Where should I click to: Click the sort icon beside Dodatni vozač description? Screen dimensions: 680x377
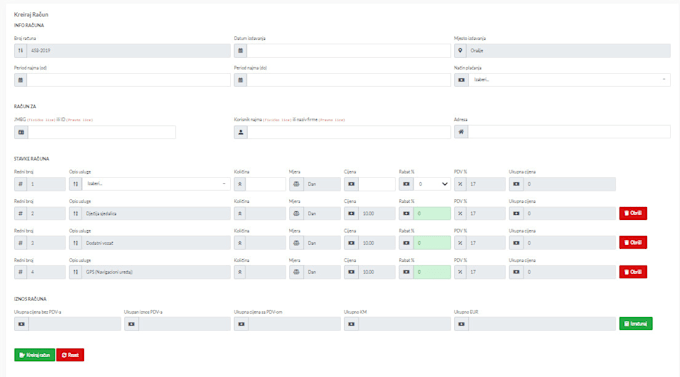pos(75,243)
